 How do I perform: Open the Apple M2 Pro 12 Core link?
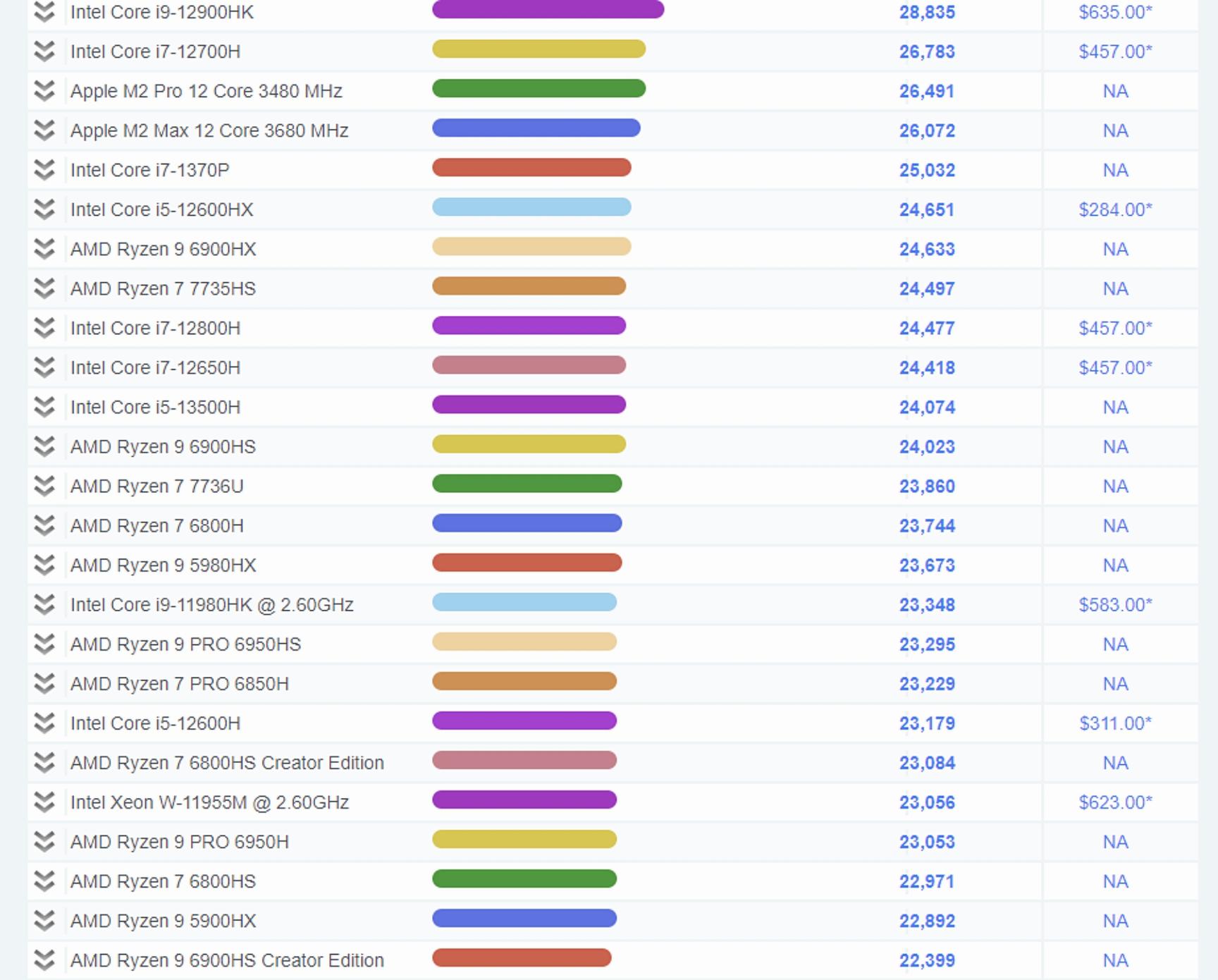click(207, 91)
